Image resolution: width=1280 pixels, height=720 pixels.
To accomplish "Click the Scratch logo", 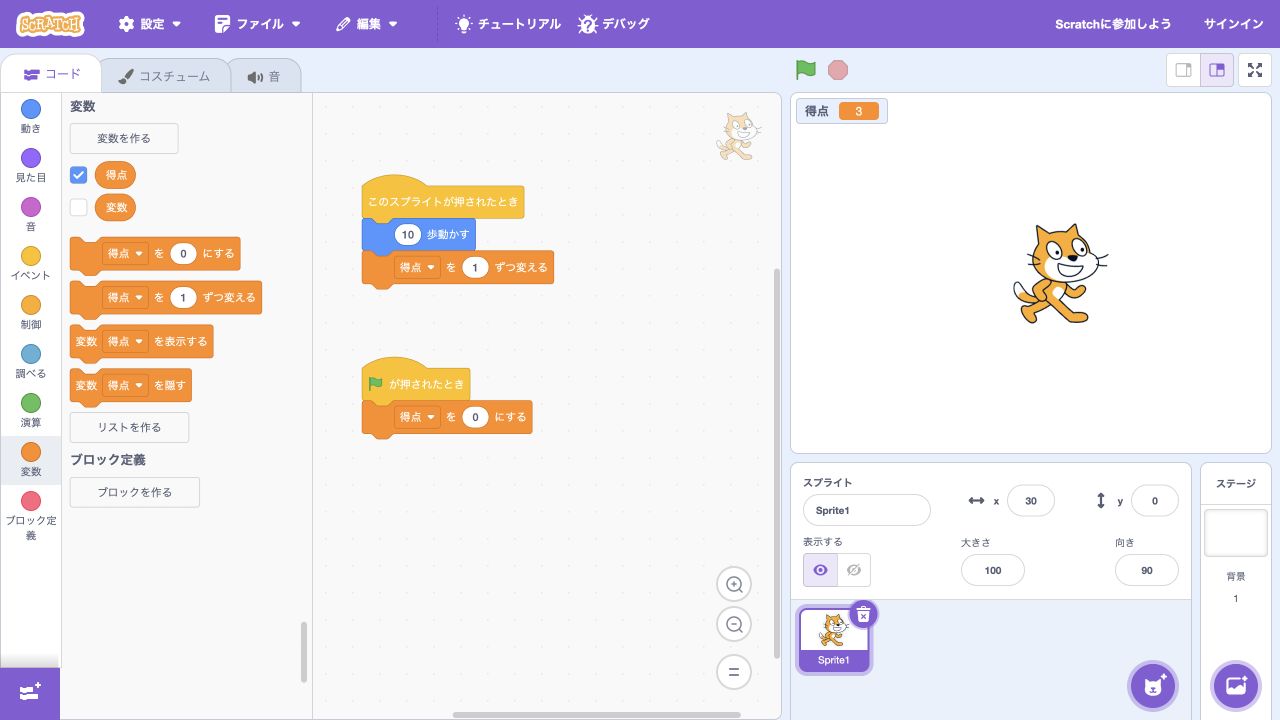I will pos(50,24).
